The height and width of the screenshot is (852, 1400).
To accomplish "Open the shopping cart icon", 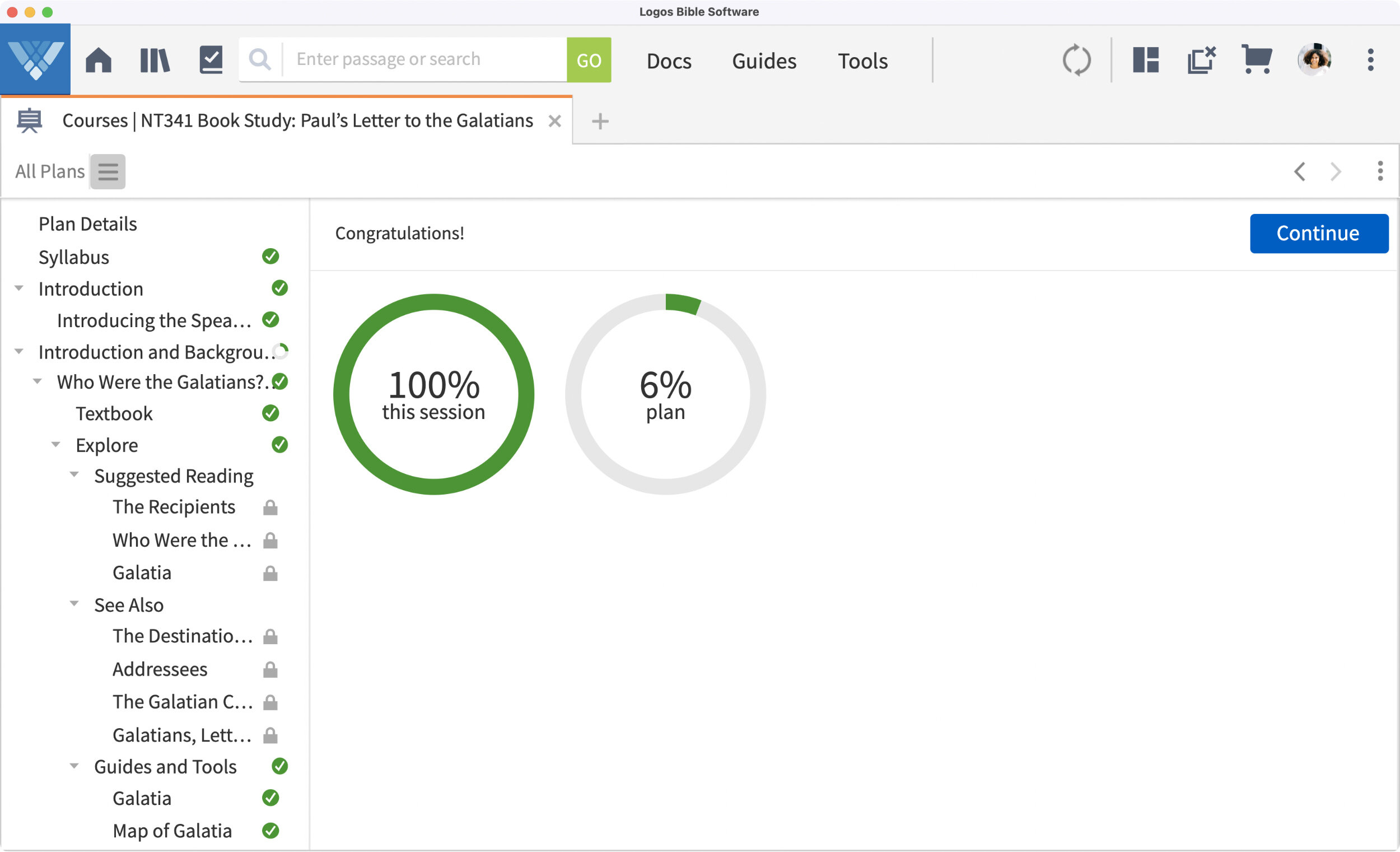I will click(1257, 59).
